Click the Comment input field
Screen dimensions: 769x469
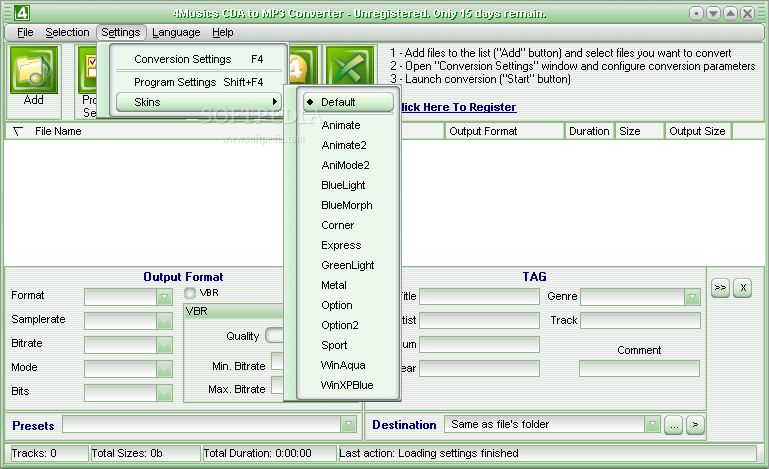click(640, 368)
